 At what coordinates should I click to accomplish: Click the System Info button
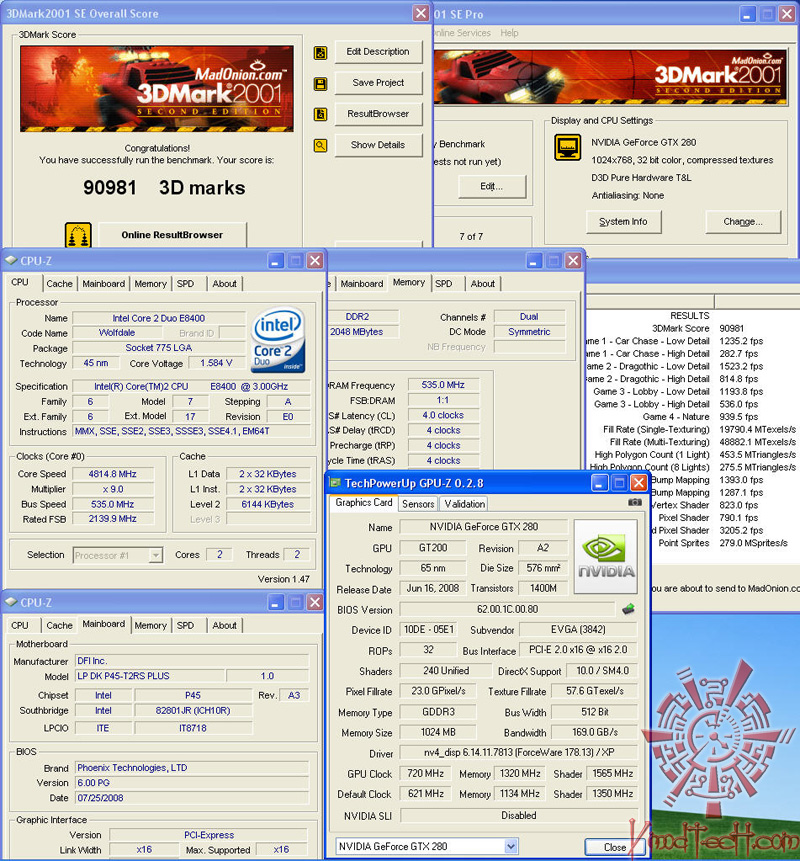(x=623, y=222)
